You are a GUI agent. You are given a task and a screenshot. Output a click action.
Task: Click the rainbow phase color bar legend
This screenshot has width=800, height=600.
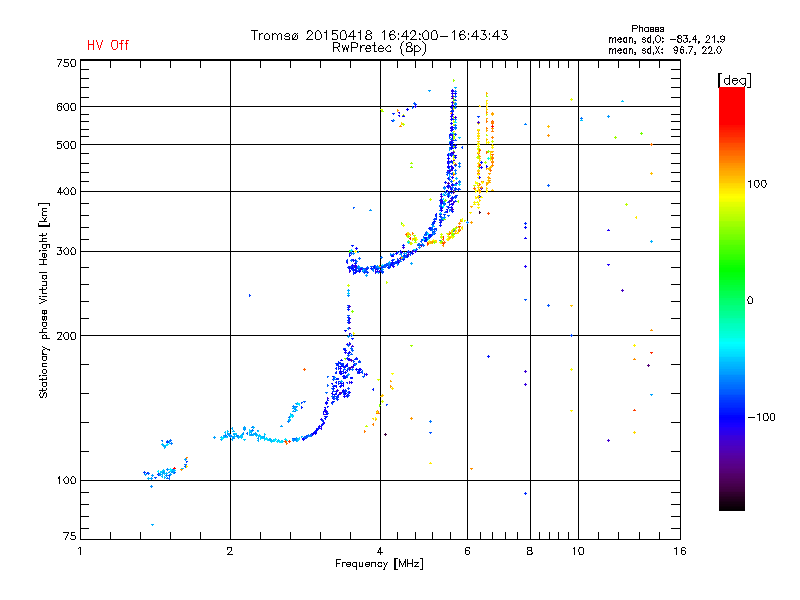pos(732,298)
